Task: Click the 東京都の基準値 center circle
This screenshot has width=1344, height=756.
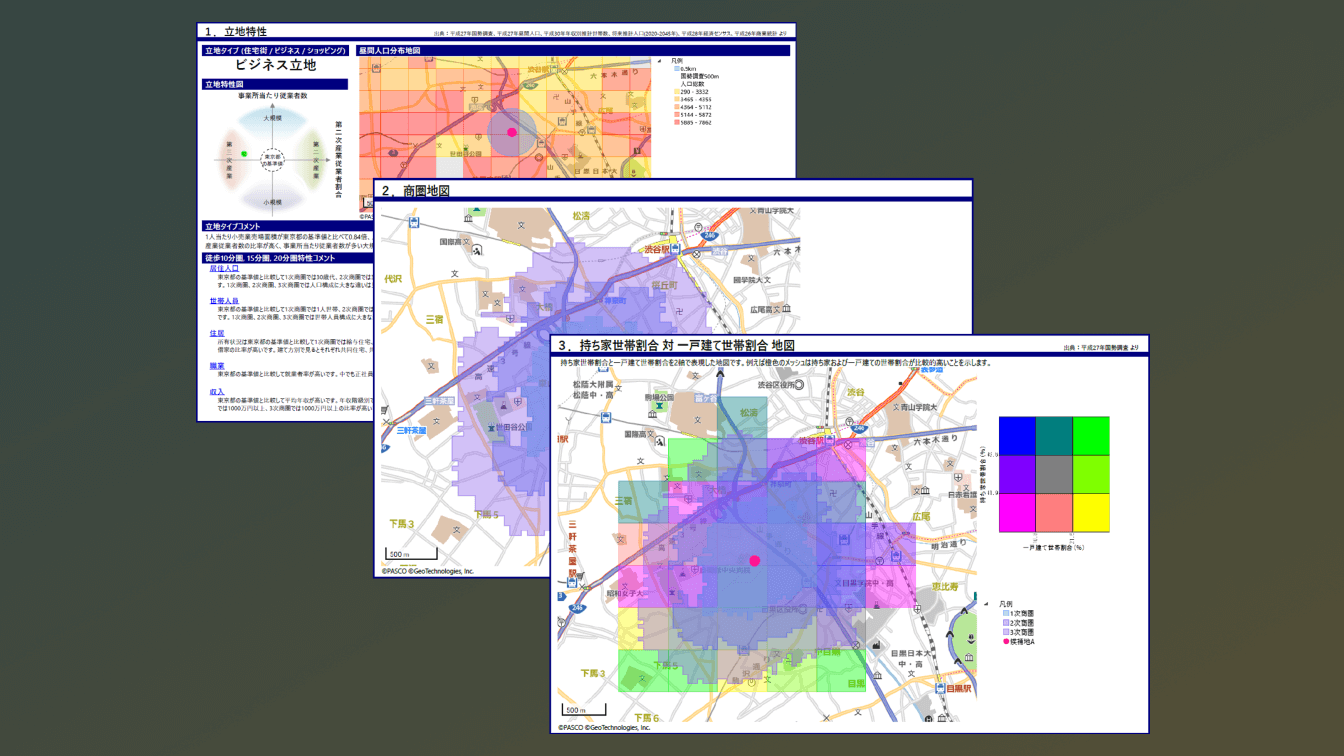Action: pyautogui.click(x=273, y=160)
